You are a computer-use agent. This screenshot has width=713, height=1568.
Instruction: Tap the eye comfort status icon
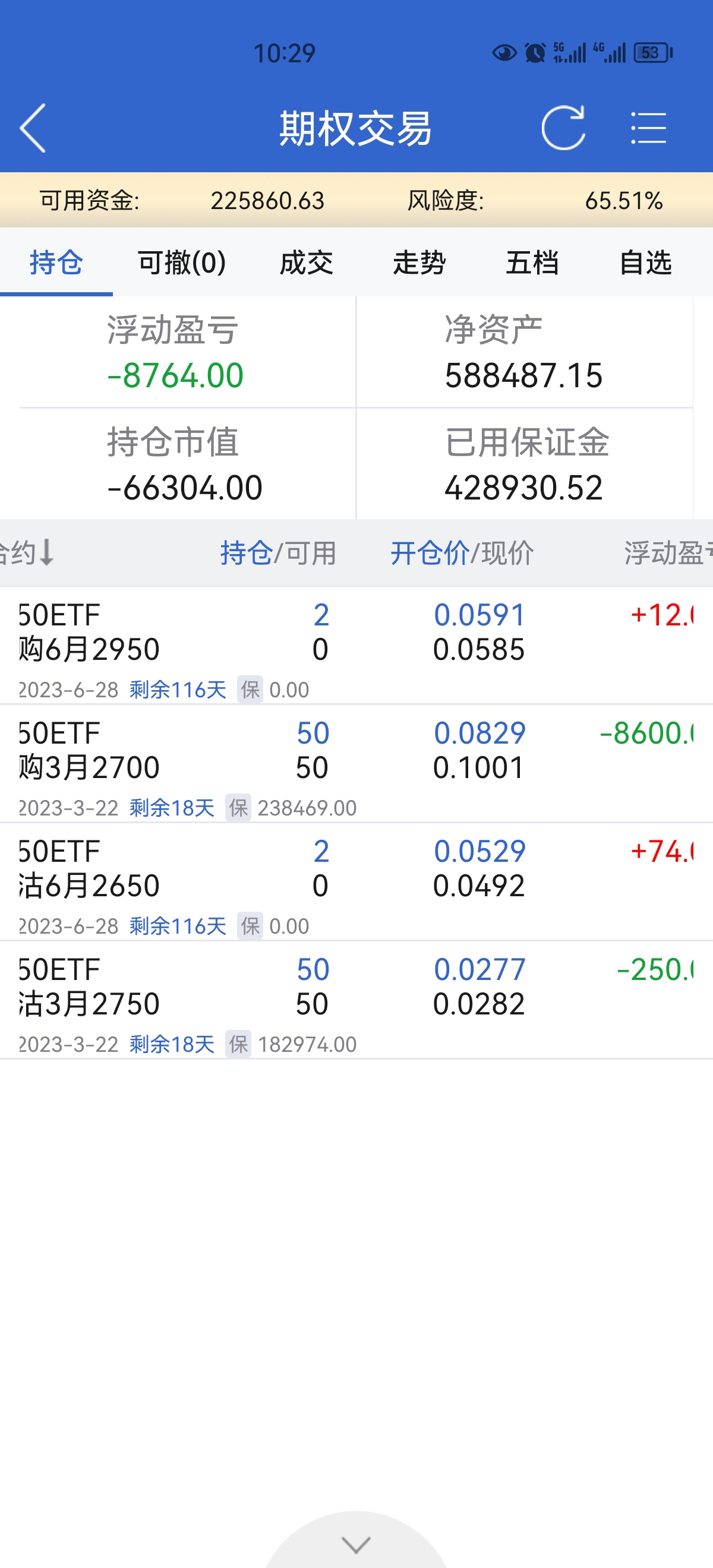tap(504, 53)
